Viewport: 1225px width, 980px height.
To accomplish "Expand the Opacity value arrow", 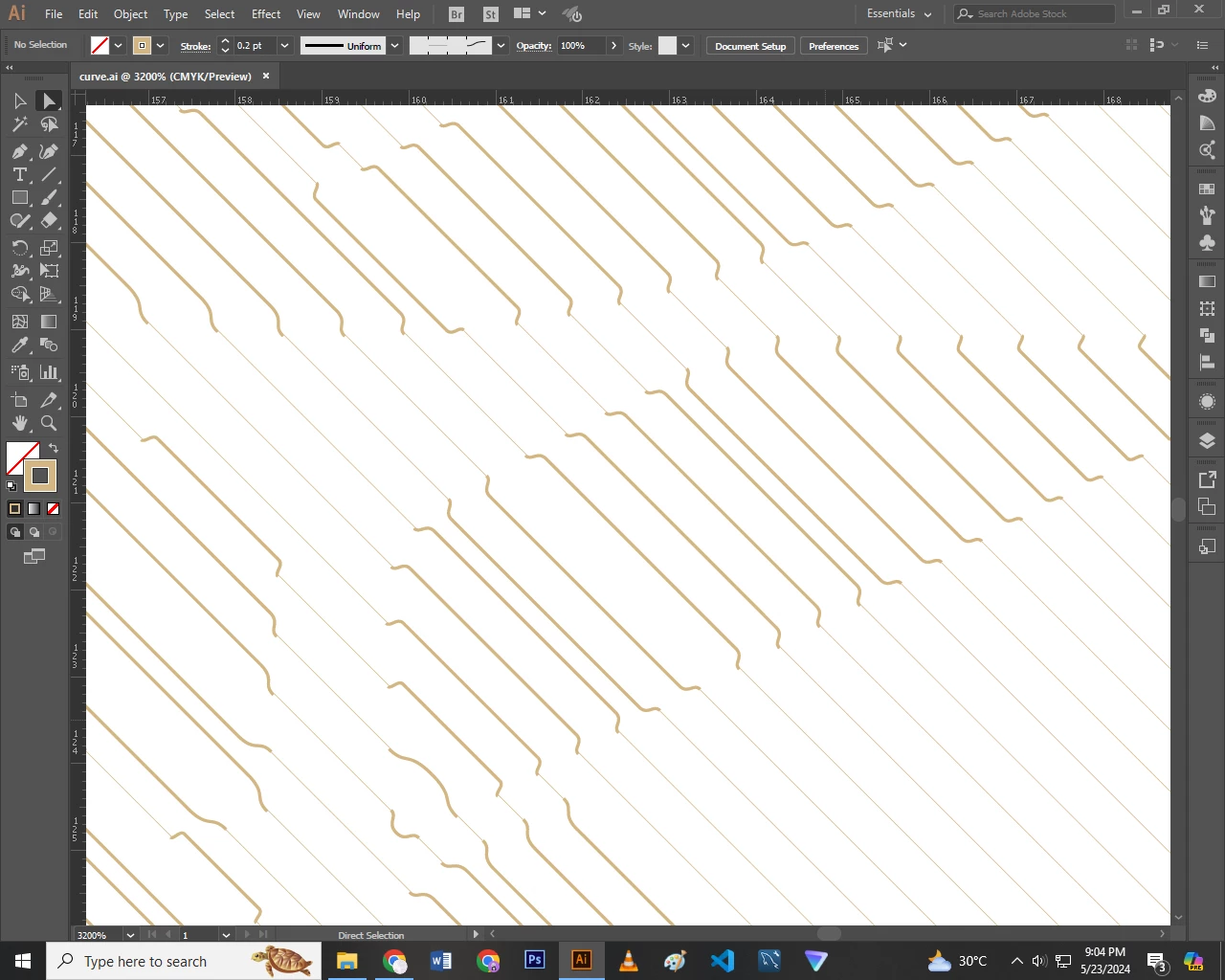I will 613,46.
